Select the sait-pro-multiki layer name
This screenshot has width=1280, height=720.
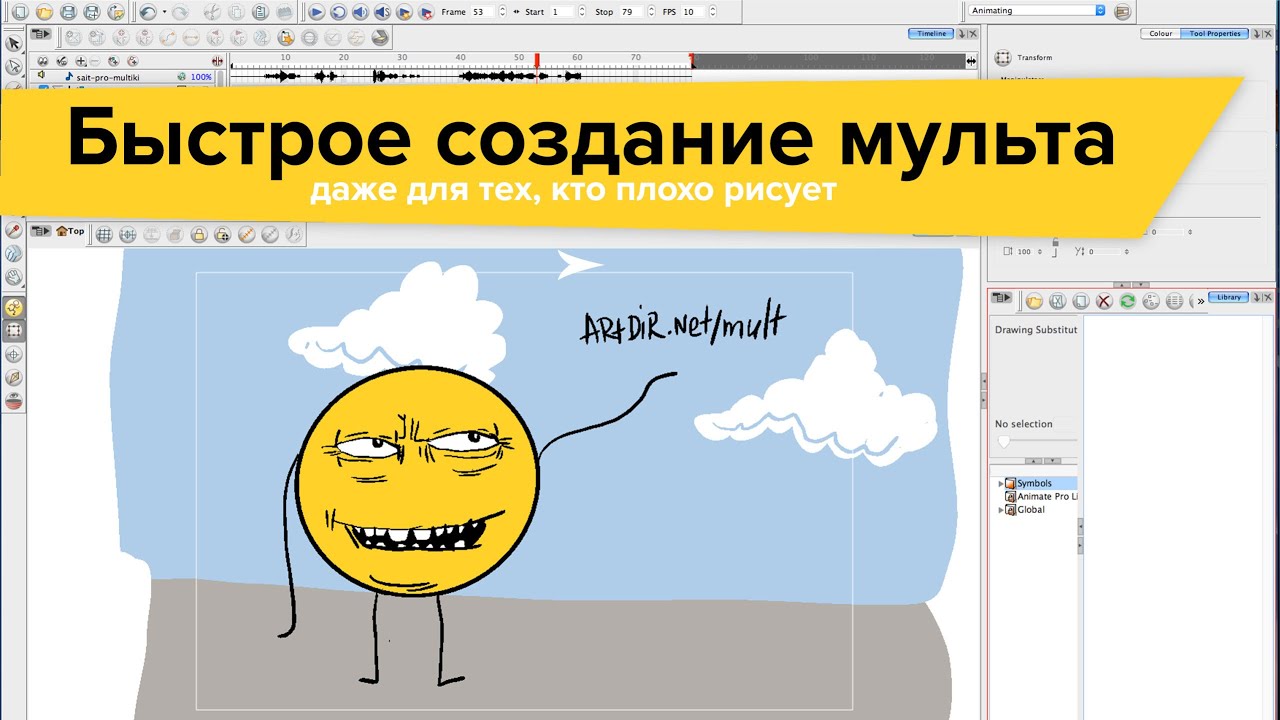(109, 77)
